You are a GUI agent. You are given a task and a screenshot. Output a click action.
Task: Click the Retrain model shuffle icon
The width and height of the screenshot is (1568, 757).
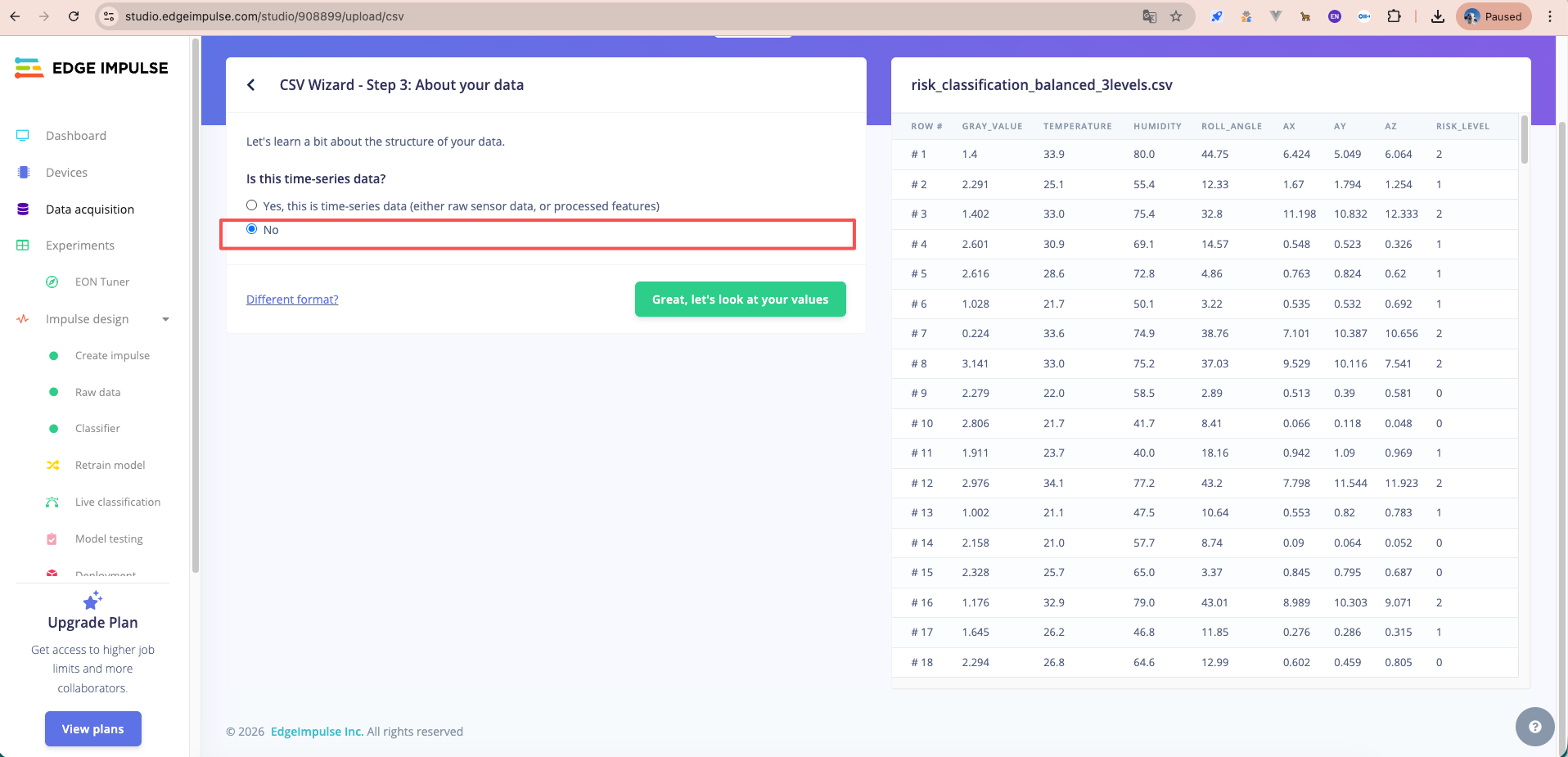52,466
